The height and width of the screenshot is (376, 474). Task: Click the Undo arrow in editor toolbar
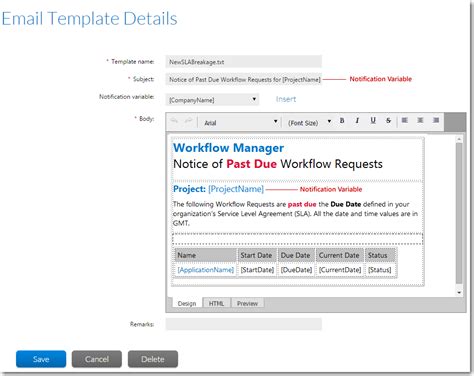coord(174,121)
